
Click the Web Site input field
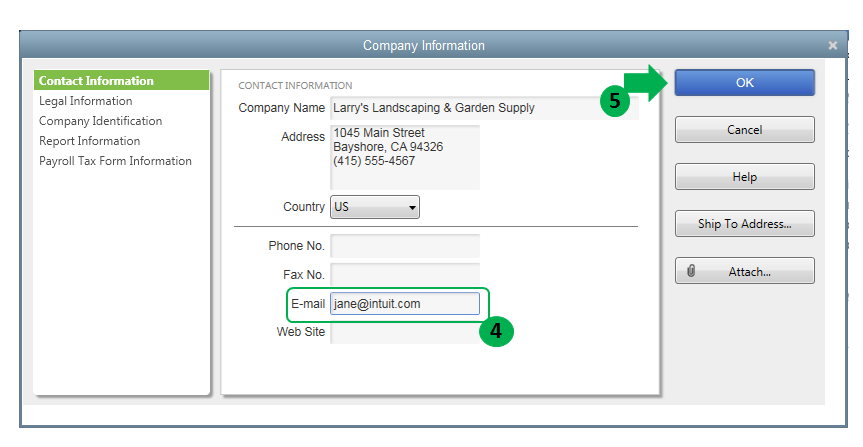(x=405, y=332)
